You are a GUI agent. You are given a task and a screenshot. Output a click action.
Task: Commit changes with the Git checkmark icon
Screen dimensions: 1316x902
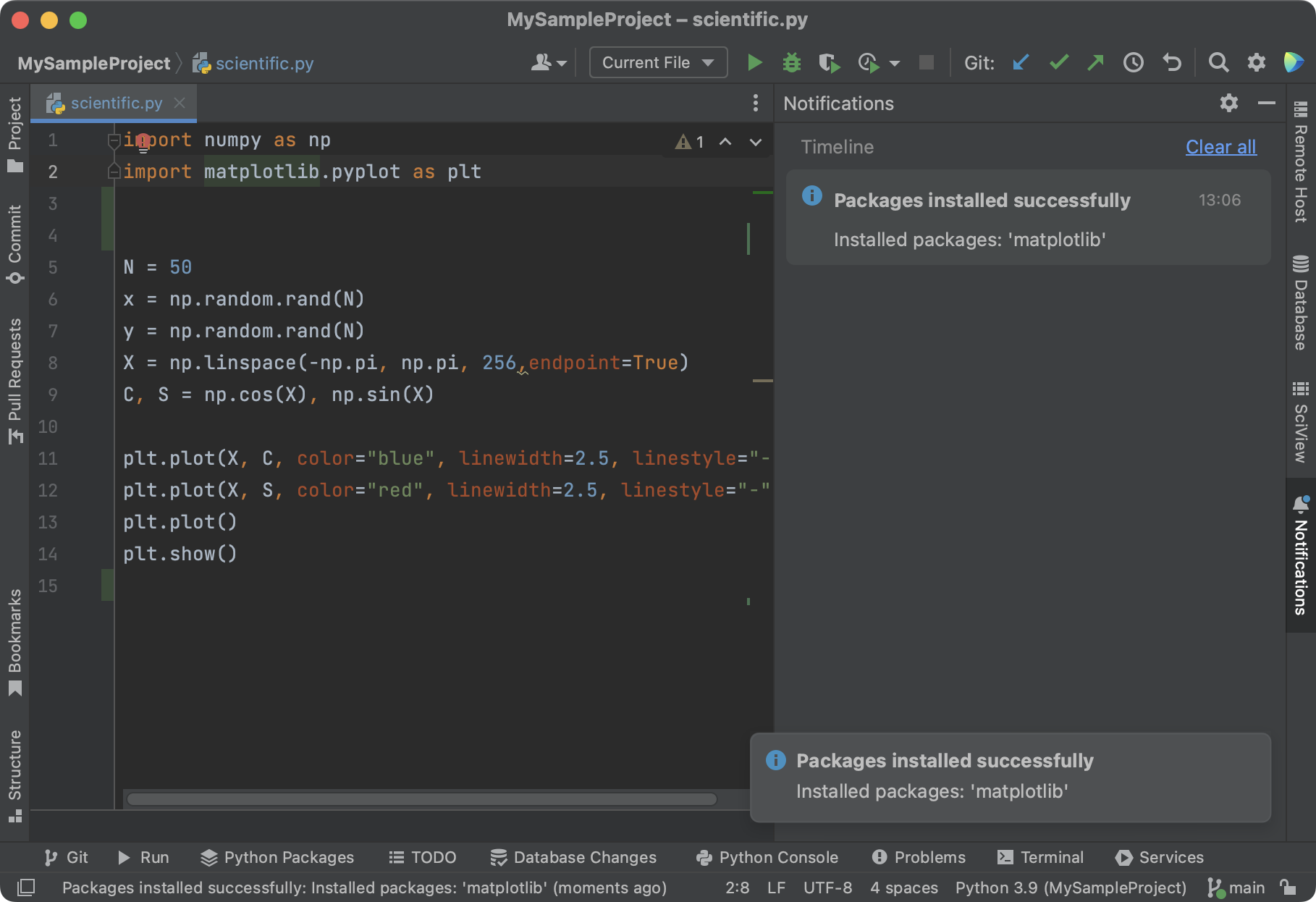[1058, 62]
